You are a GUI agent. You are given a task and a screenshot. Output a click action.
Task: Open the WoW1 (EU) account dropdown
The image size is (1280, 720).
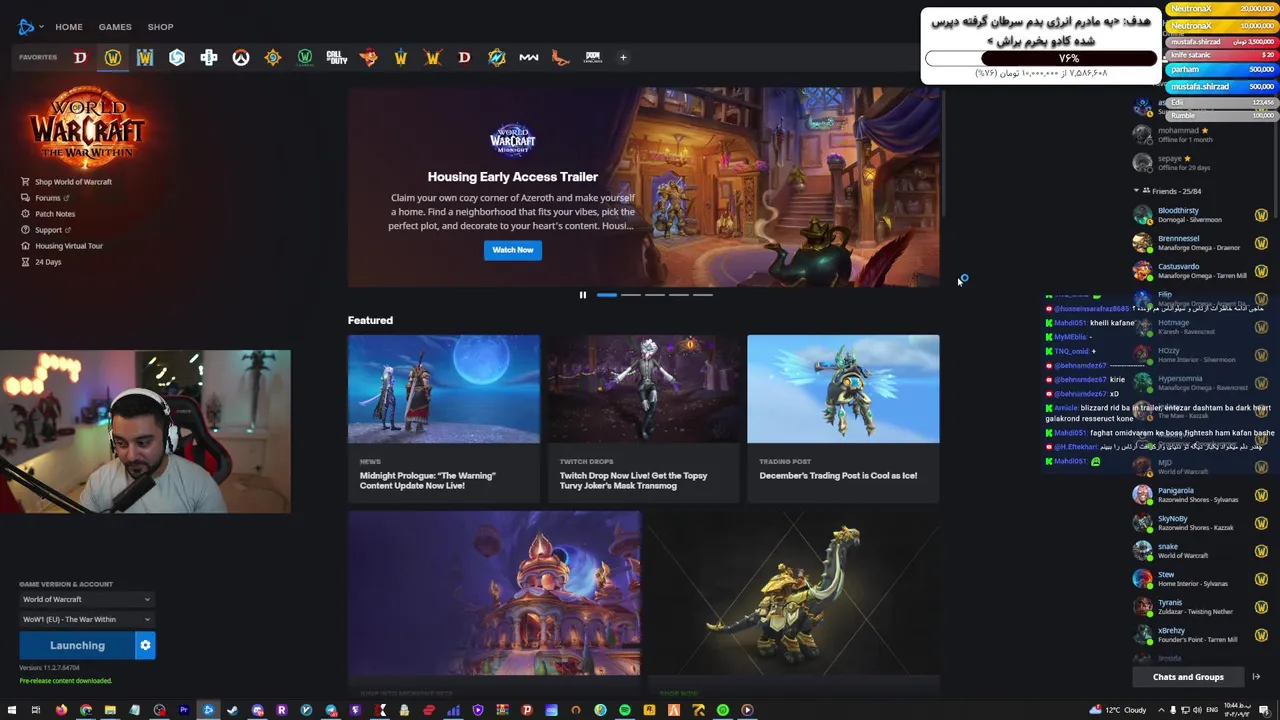pyautogui.click(x=86, y=619)
